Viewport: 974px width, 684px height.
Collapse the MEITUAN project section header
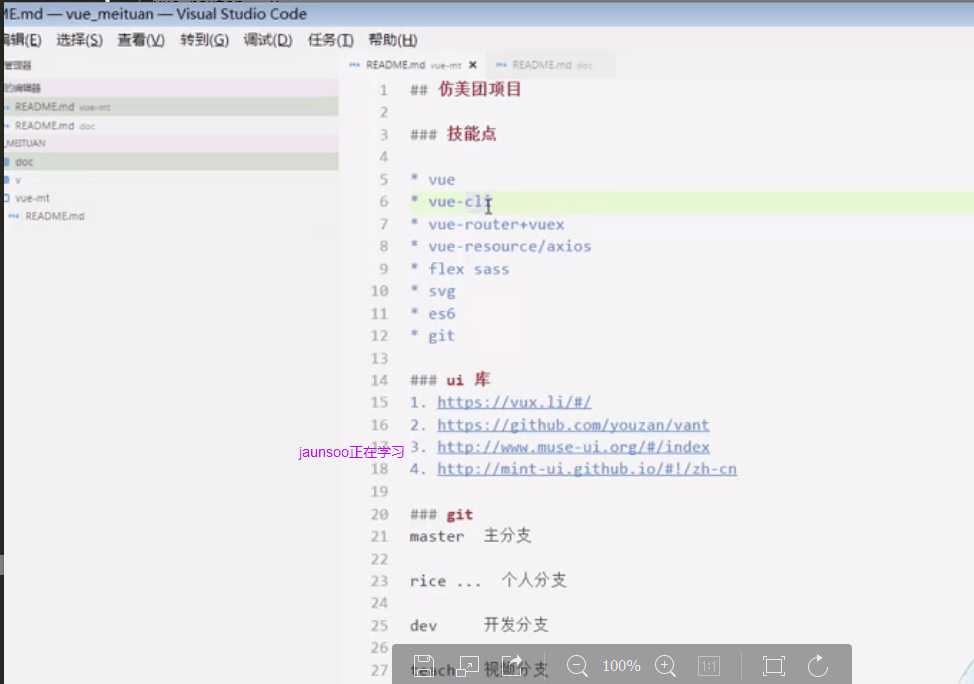pos(171,143)
